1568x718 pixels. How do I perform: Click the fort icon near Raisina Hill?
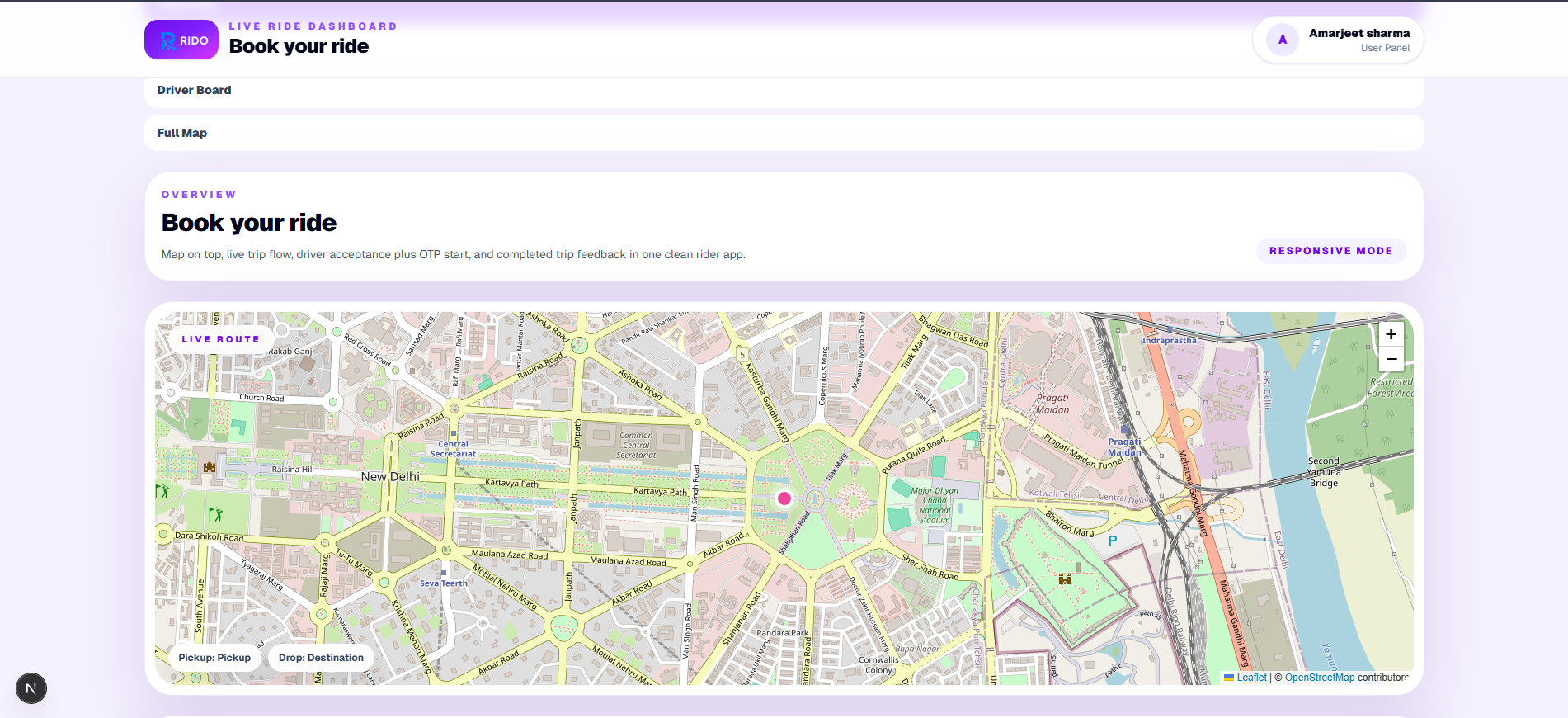click(210, 467)
